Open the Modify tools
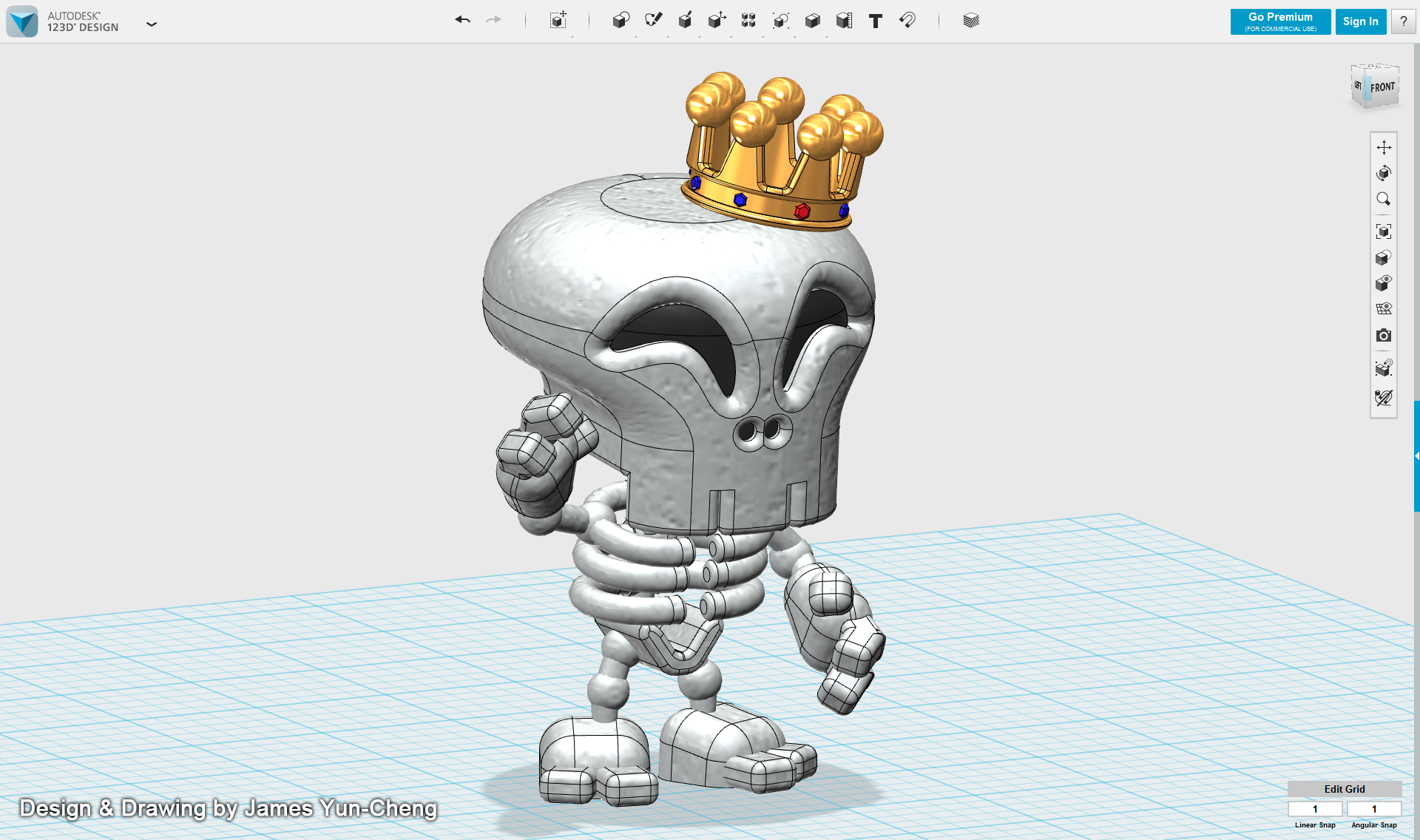 717,20
